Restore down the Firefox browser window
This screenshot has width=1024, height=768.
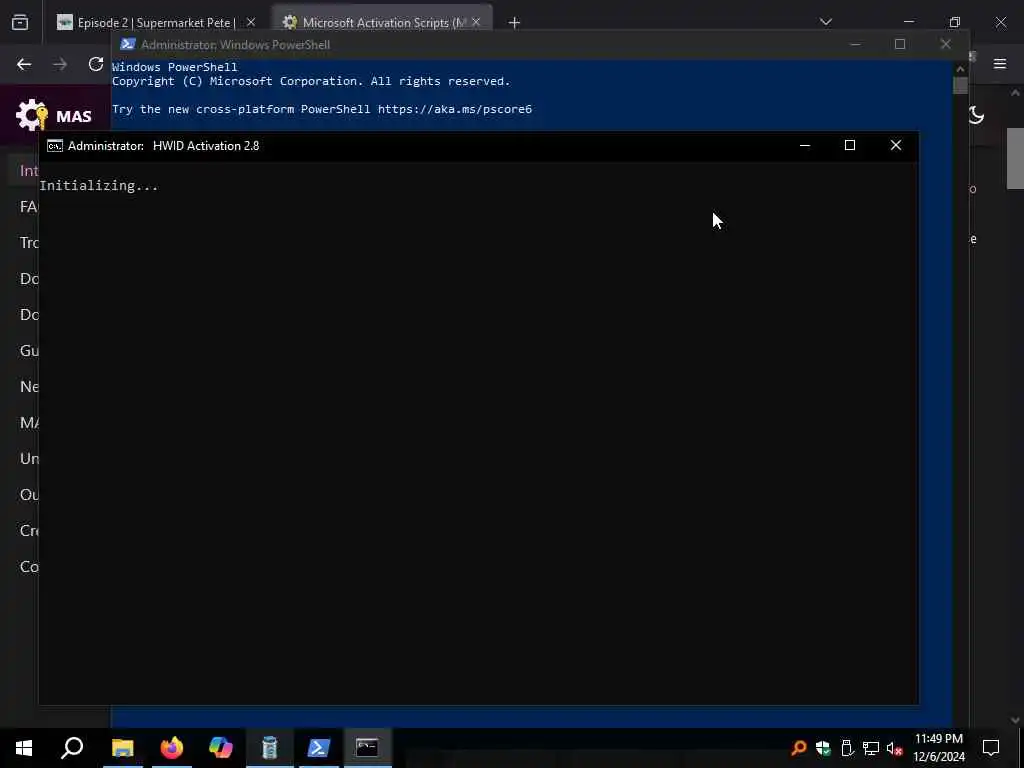tap(955, 22)
